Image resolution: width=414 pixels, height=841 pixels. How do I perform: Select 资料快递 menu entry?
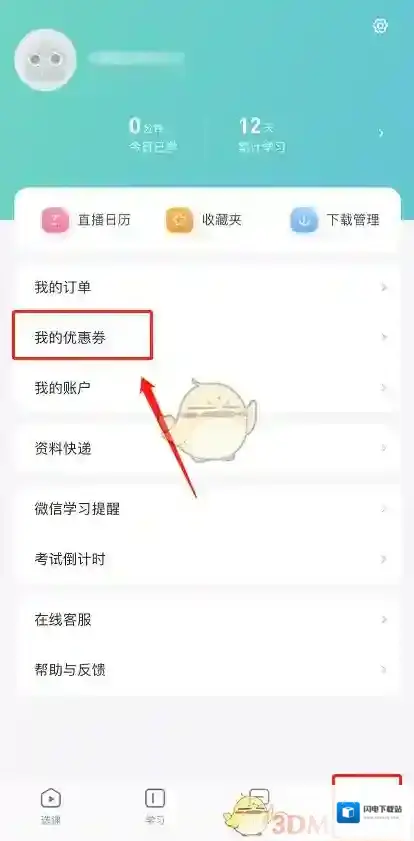pos(208,448)
